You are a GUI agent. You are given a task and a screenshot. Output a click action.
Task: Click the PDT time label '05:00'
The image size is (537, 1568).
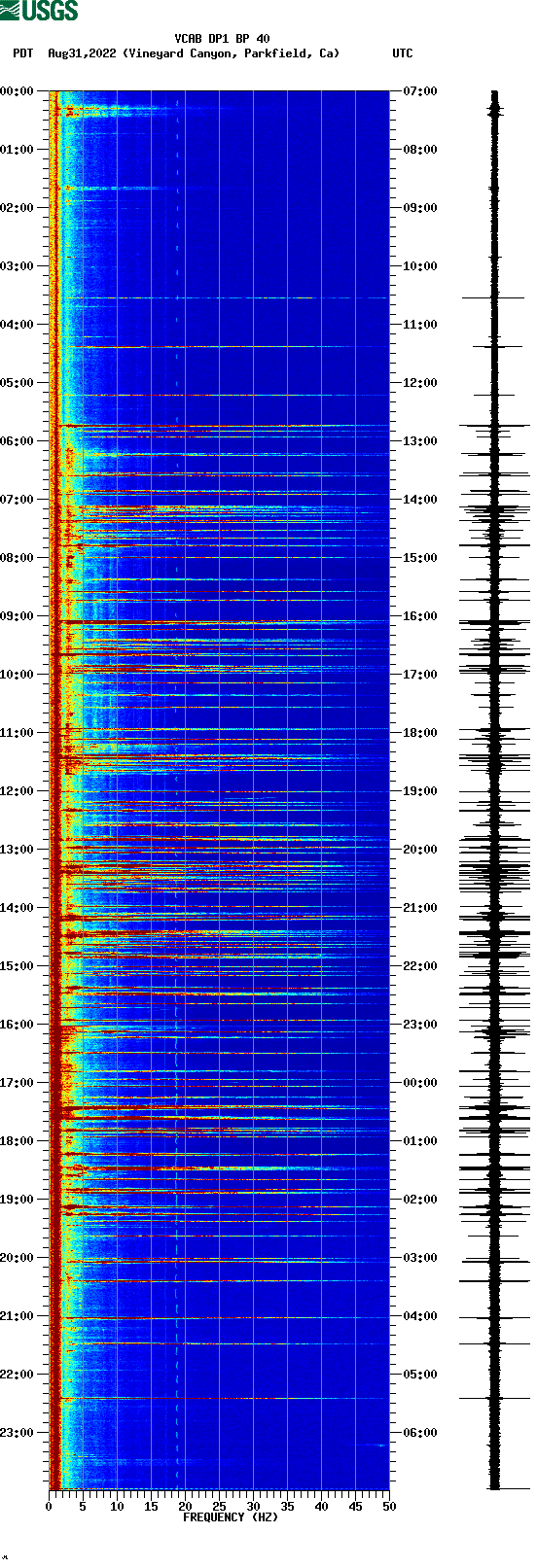(x=17, y=383)
